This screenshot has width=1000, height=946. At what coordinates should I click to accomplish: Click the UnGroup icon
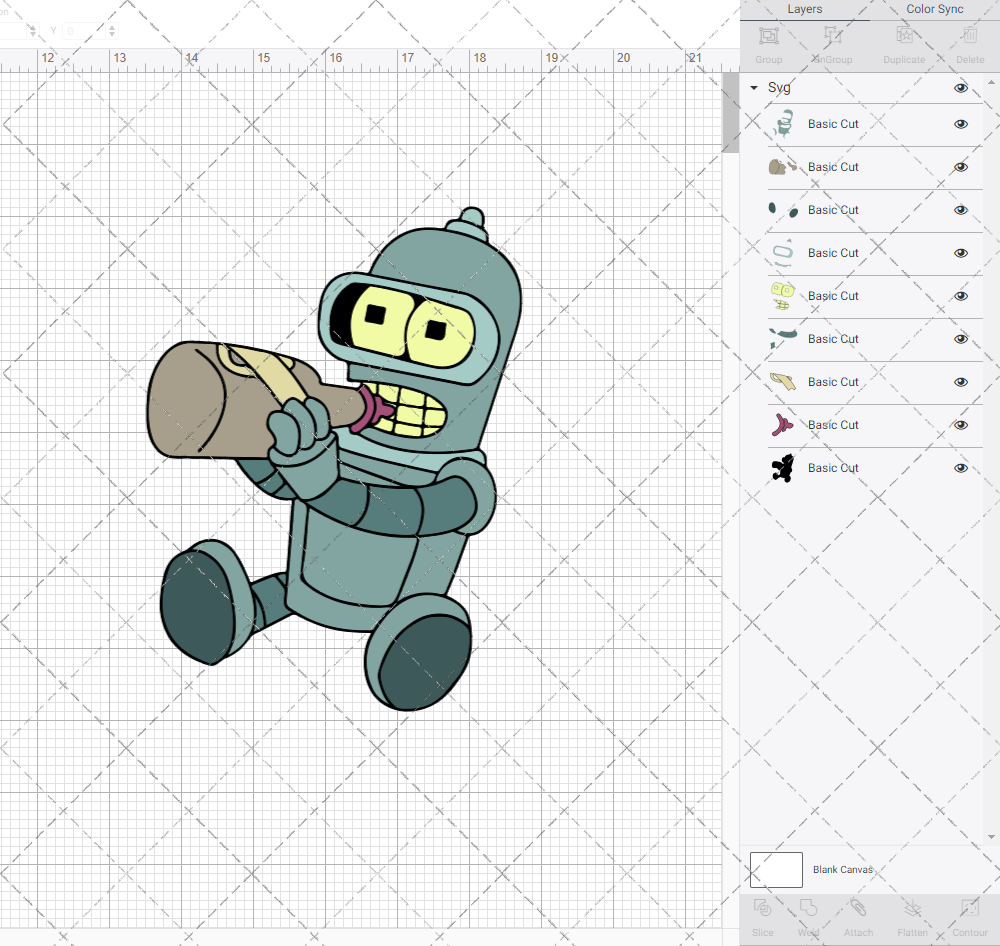pyautogui.click(x=832, y=36)
